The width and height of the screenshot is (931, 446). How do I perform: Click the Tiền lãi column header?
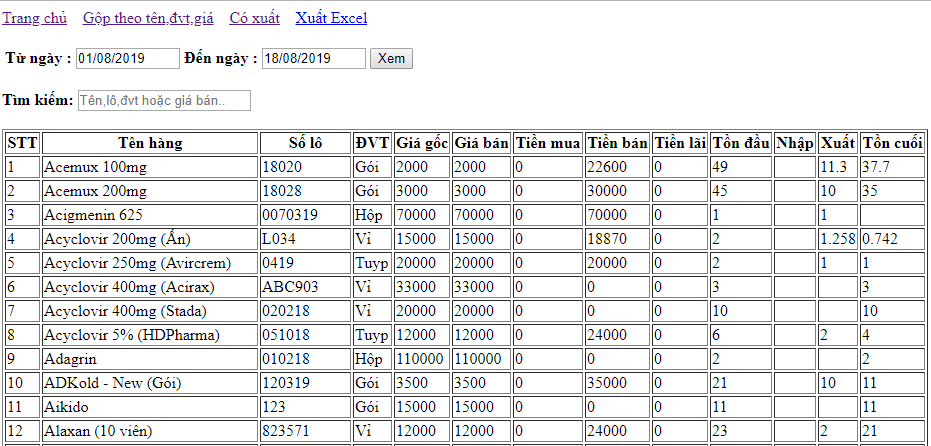click(x=680, y=143)
